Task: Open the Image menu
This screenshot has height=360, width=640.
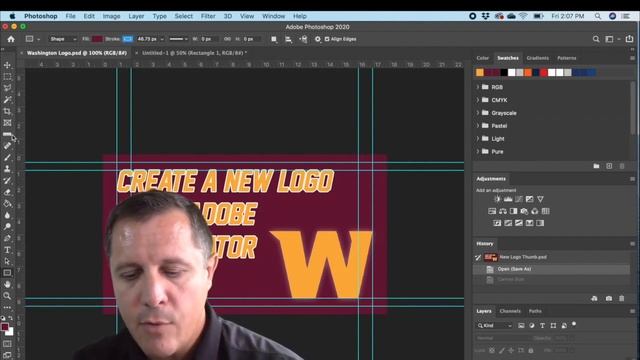Action: 111,16
